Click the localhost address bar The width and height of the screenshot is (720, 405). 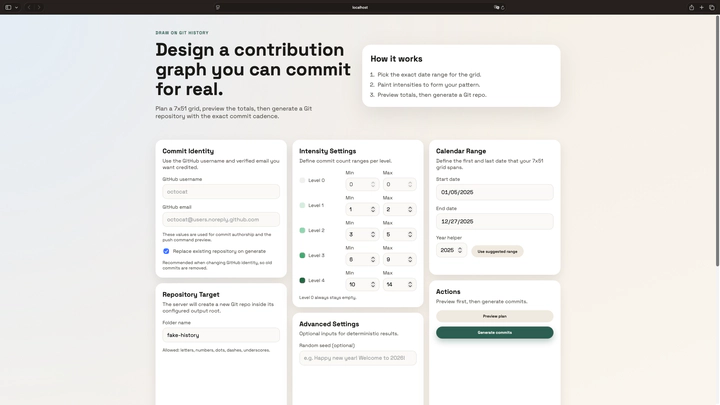pos(360,7)
